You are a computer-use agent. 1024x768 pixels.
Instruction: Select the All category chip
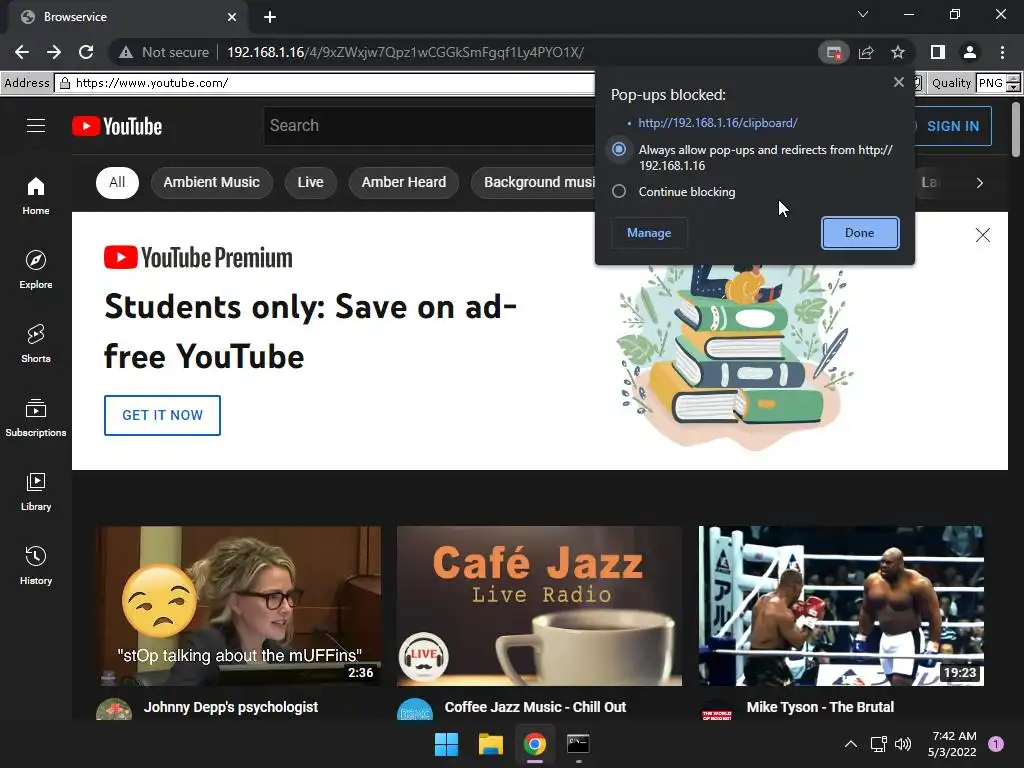[117, 182]
